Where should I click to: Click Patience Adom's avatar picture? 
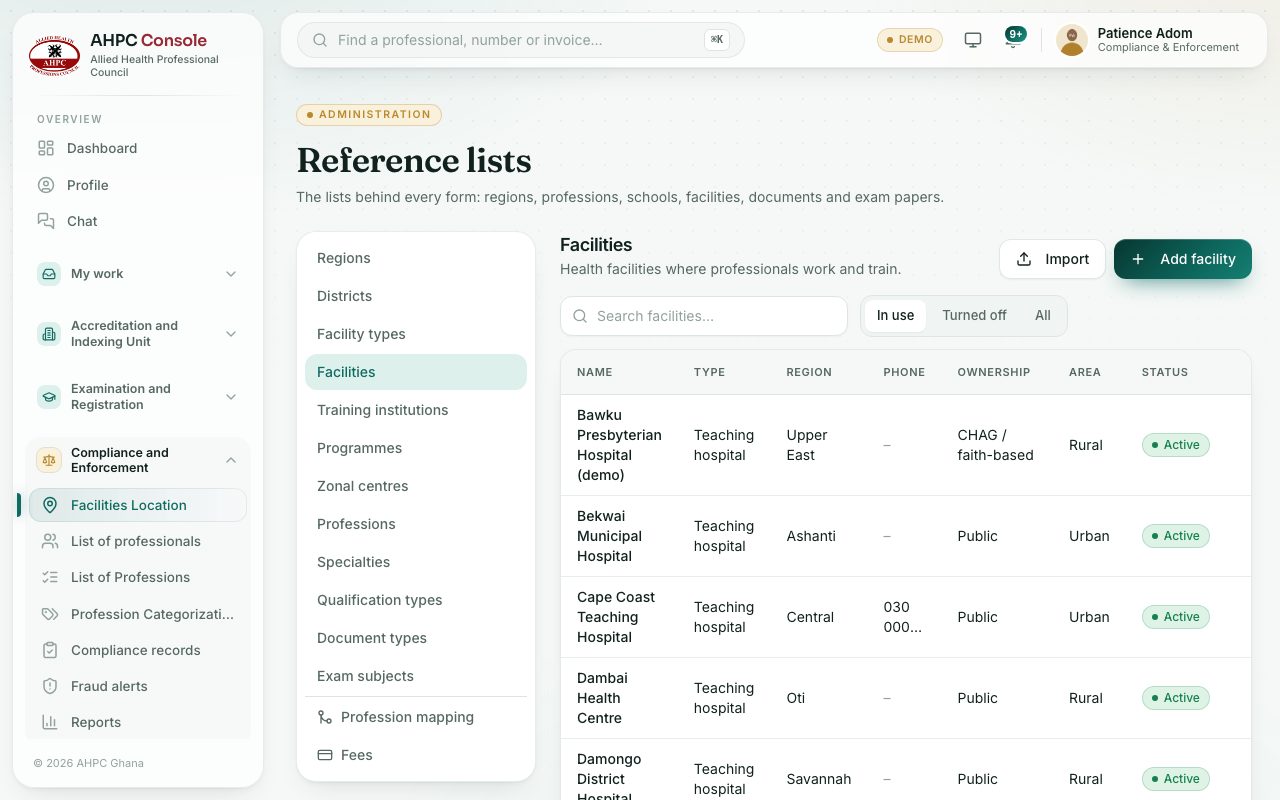(x=1072, y=40)
